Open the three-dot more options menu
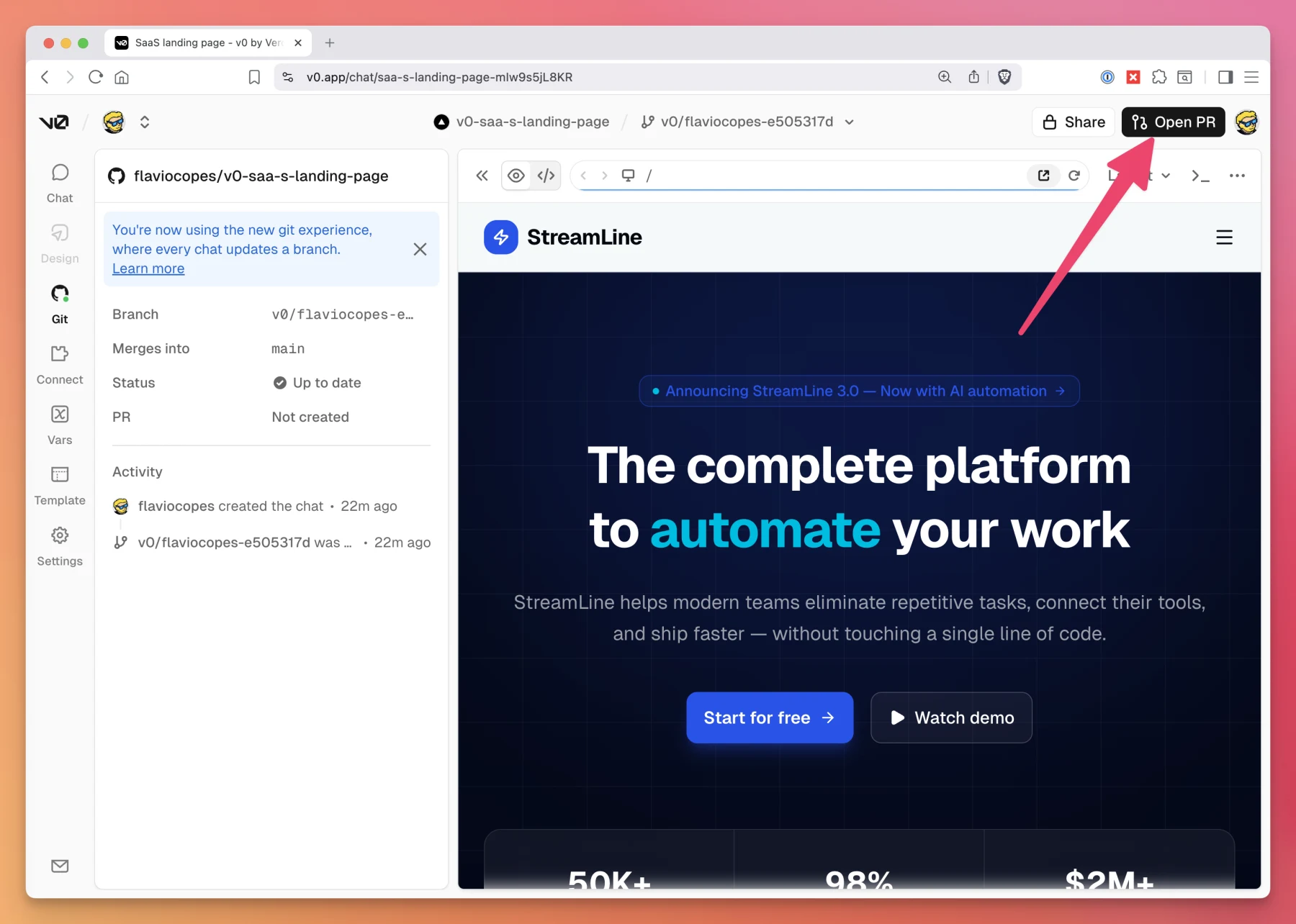This screenshot has width=1296, height=924. [x=1237, y=176]
